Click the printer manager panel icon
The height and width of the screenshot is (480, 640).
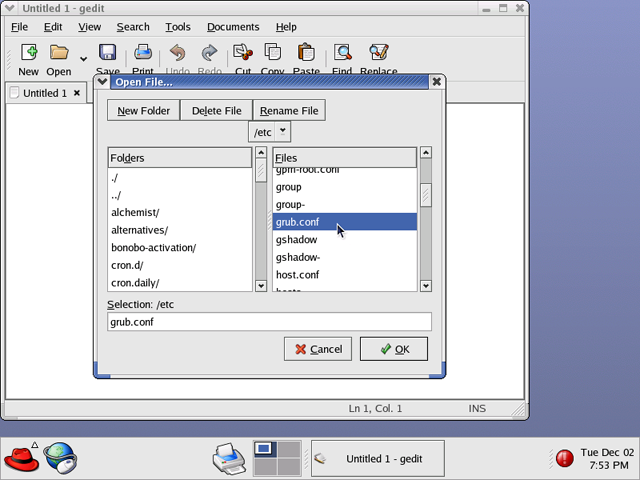pos(229,458)
